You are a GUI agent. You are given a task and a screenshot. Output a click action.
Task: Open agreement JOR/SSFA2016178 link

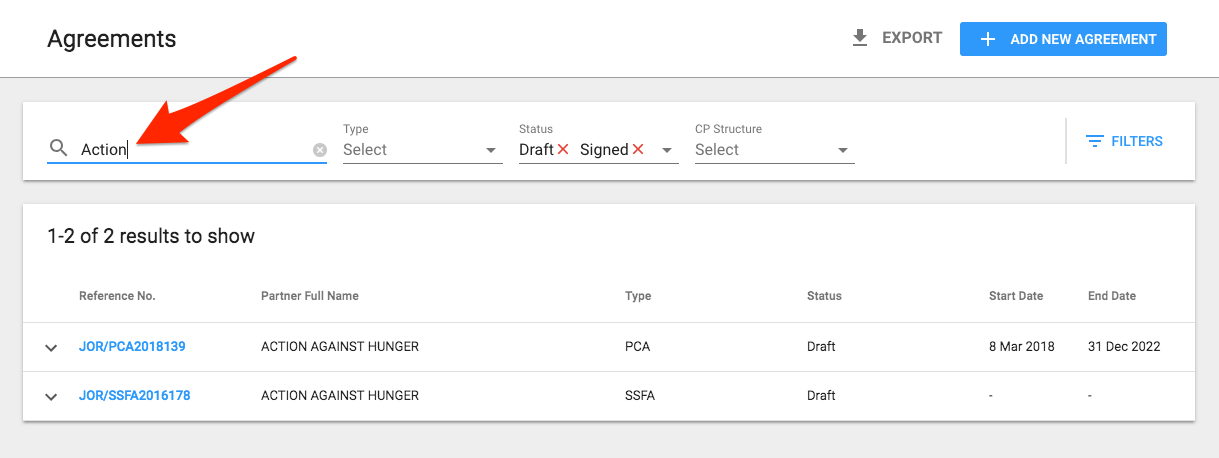click(x=135, y=396)
